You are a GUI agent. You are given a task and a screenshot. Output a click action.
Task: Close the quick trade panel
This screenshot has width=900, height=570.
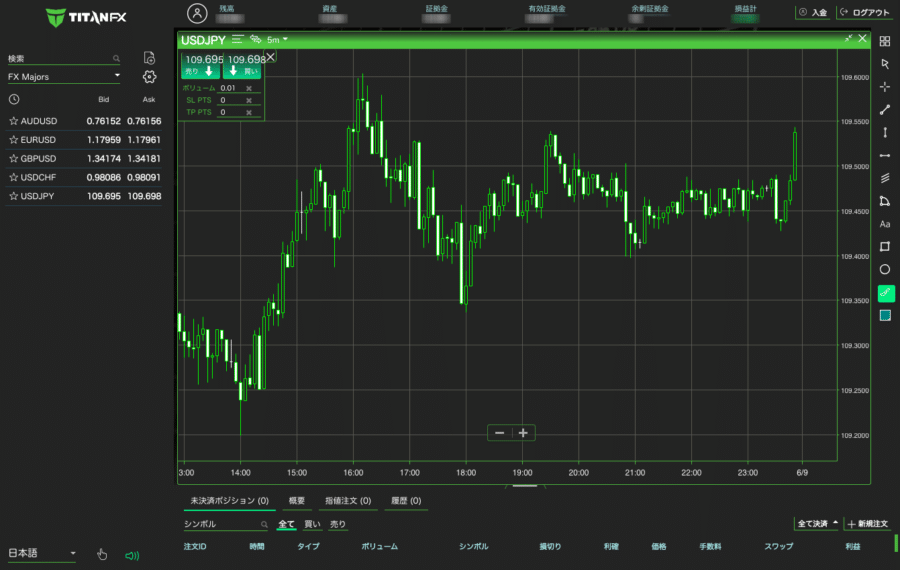270,57
